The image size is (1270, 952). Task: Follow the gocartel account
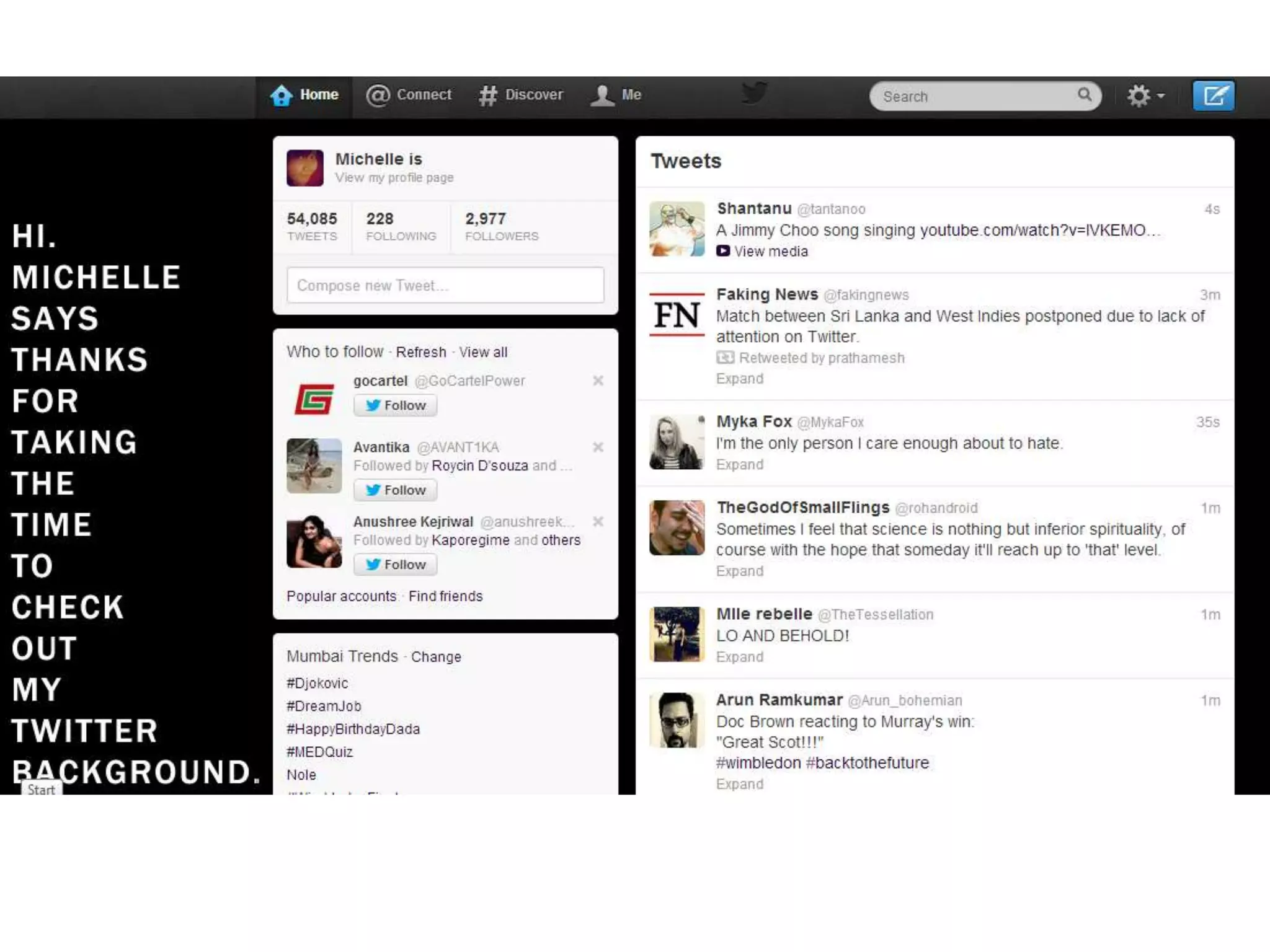[395, 405]
